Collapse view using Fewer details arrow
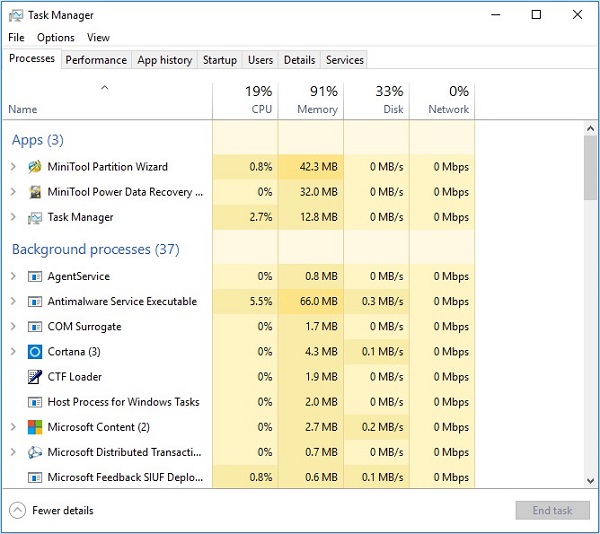The image size is (600, 534). 17,511
